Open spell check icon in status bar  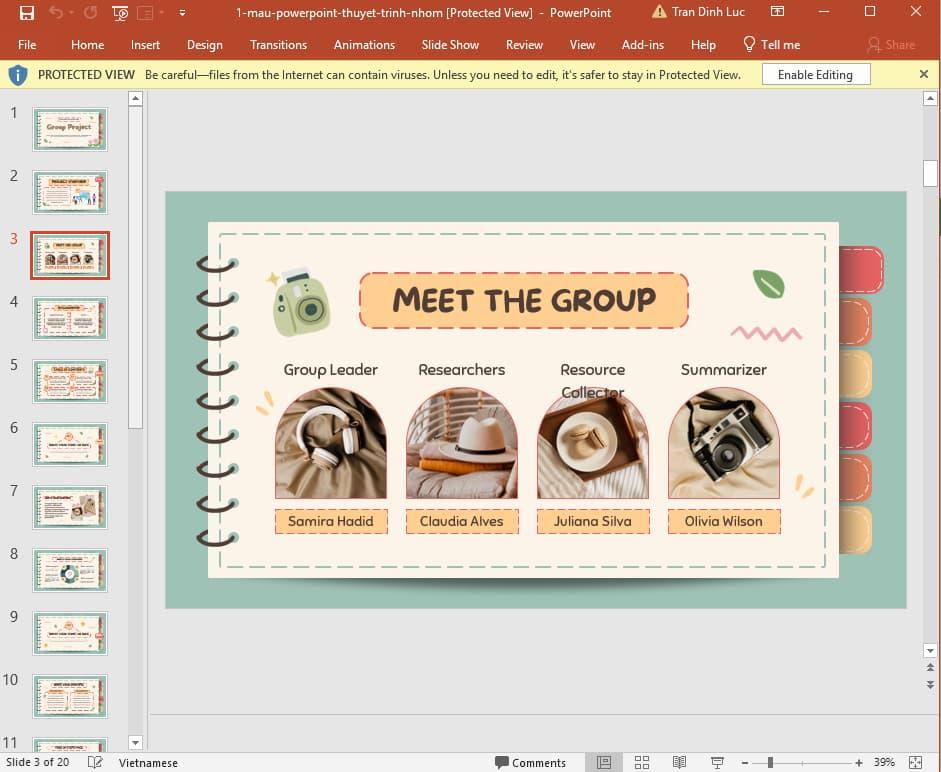tap(95, 762)
